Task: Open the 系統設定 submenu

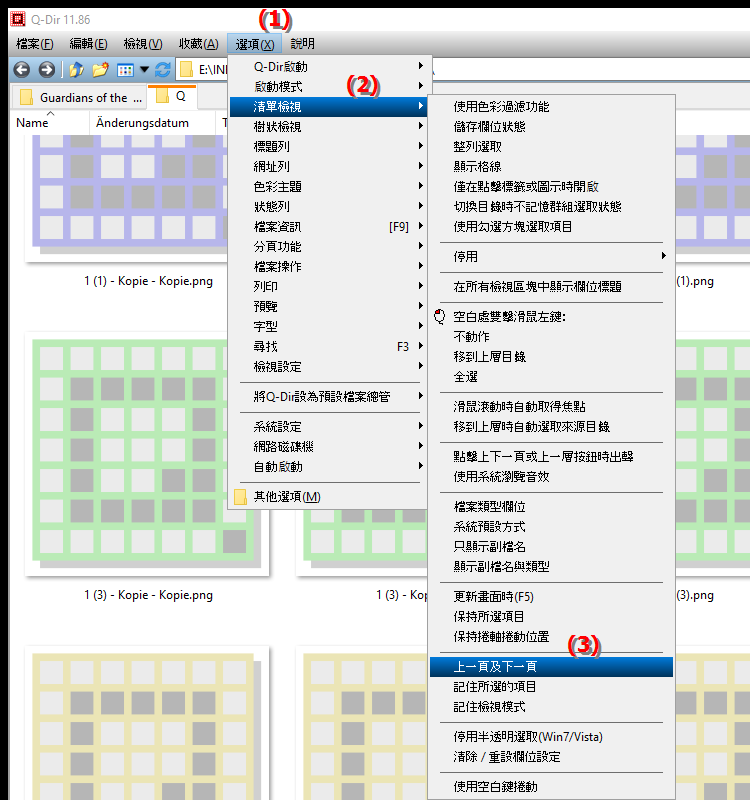Action: pos(328,427)
